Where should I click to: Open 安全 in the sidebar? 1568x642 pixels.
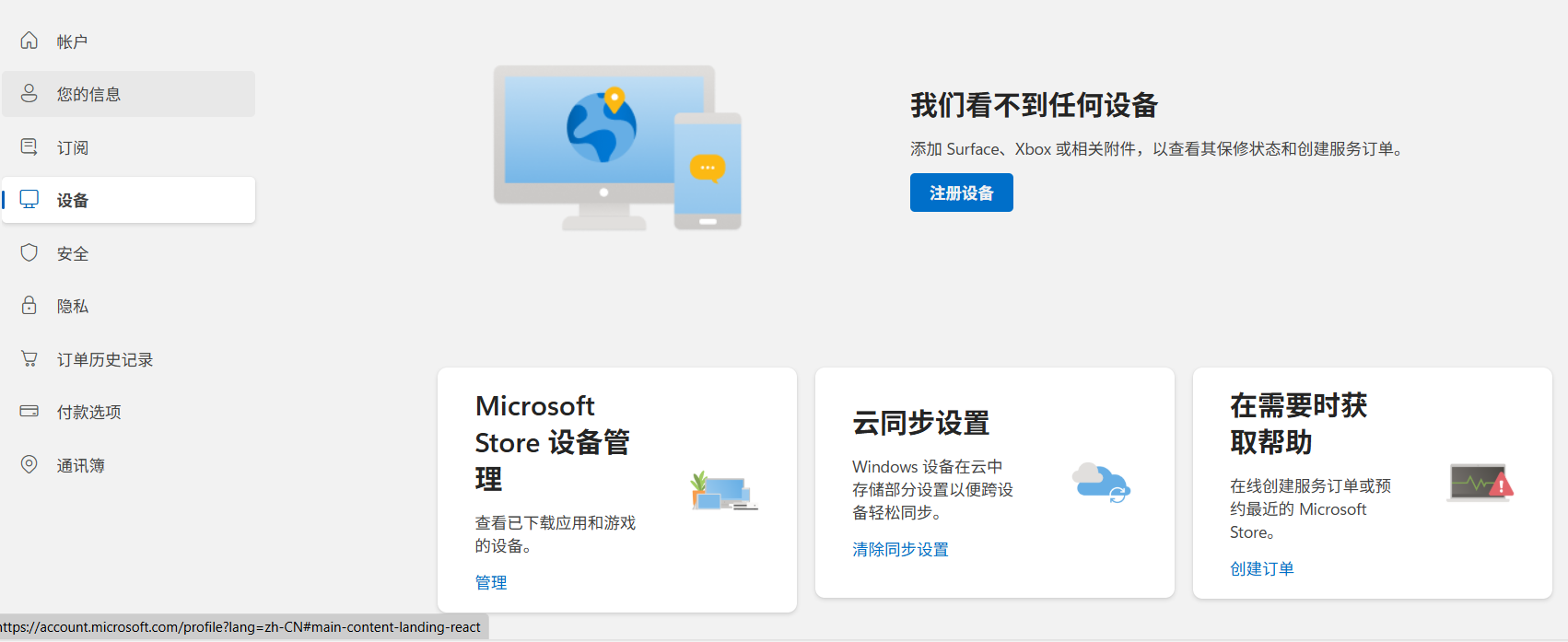click(x=129, y=253)
